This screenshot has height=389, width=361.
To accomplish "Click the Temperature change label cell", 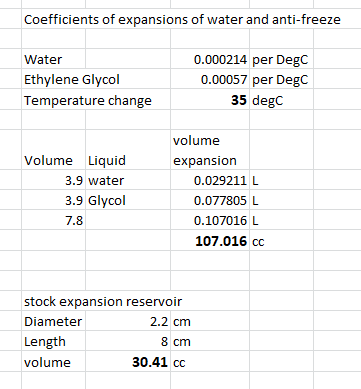I will [88, 100].
